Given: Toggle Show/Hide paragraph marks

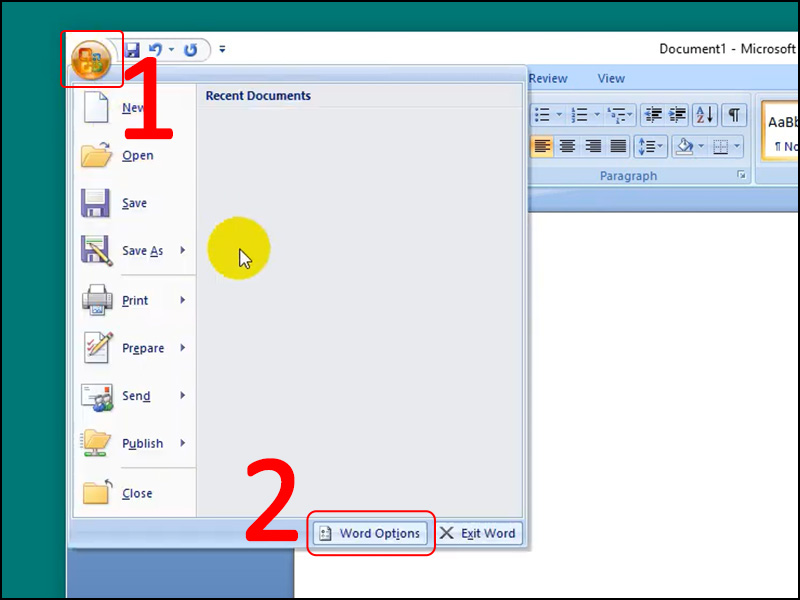Looking at the screenshot, I should coord(733,115).
